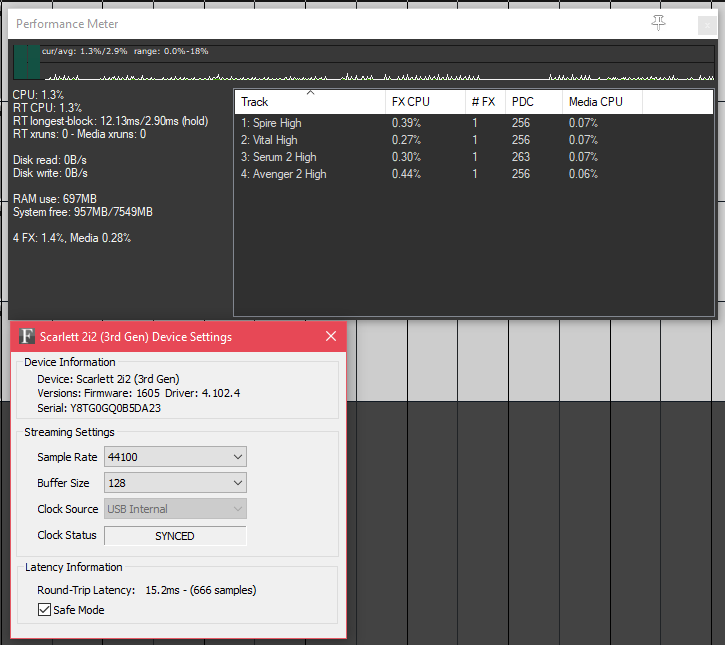Click the Focusrite logo icon in title bar
Image resolution: width=725 pixels, height=645 pixels.
(x=27, y=336)
